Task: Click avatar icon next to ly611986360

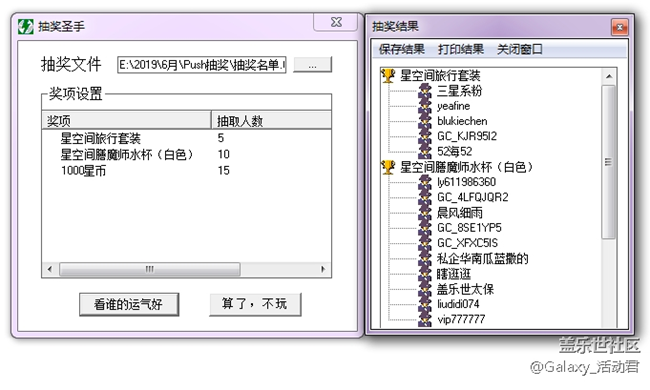Action: 425,182
